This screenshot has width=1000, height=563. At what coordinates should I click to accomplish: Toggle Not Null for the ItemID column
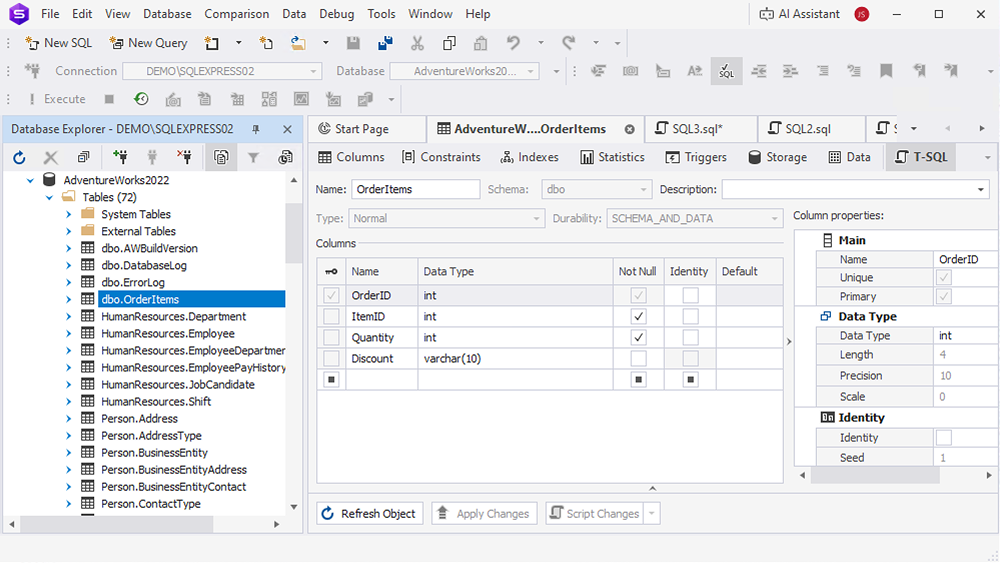pos(639,317)
